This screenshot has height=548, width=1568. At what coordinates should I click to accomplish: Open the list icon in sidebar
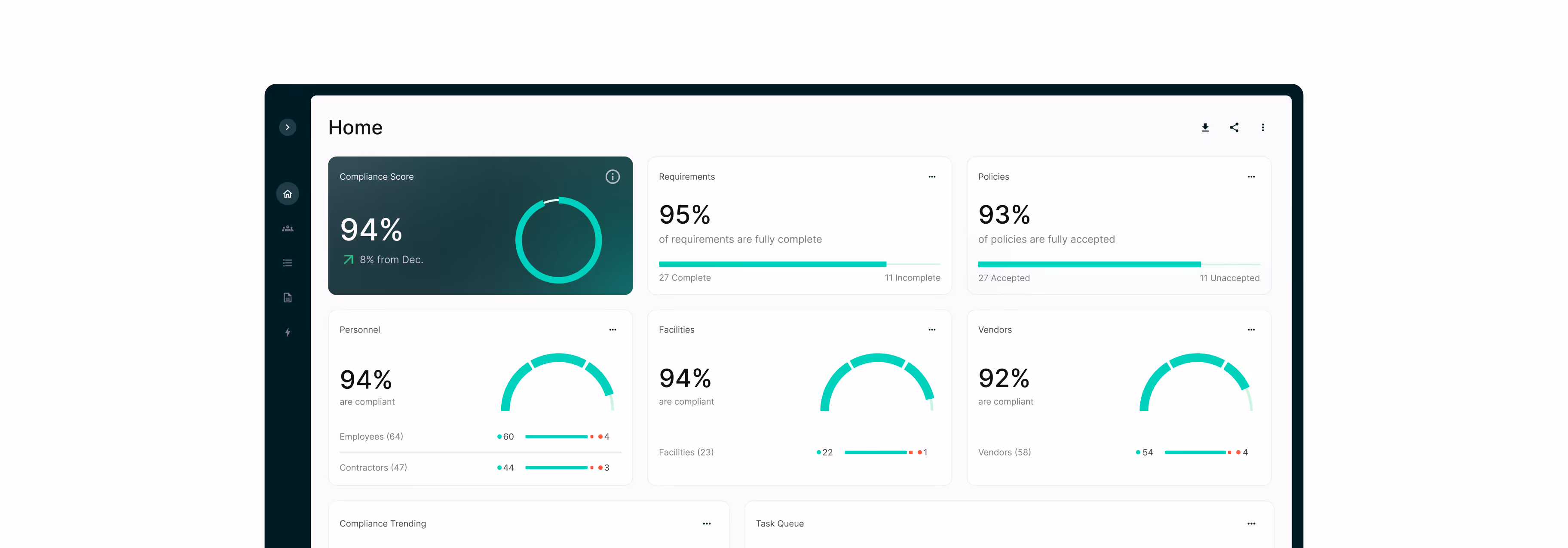287,263
